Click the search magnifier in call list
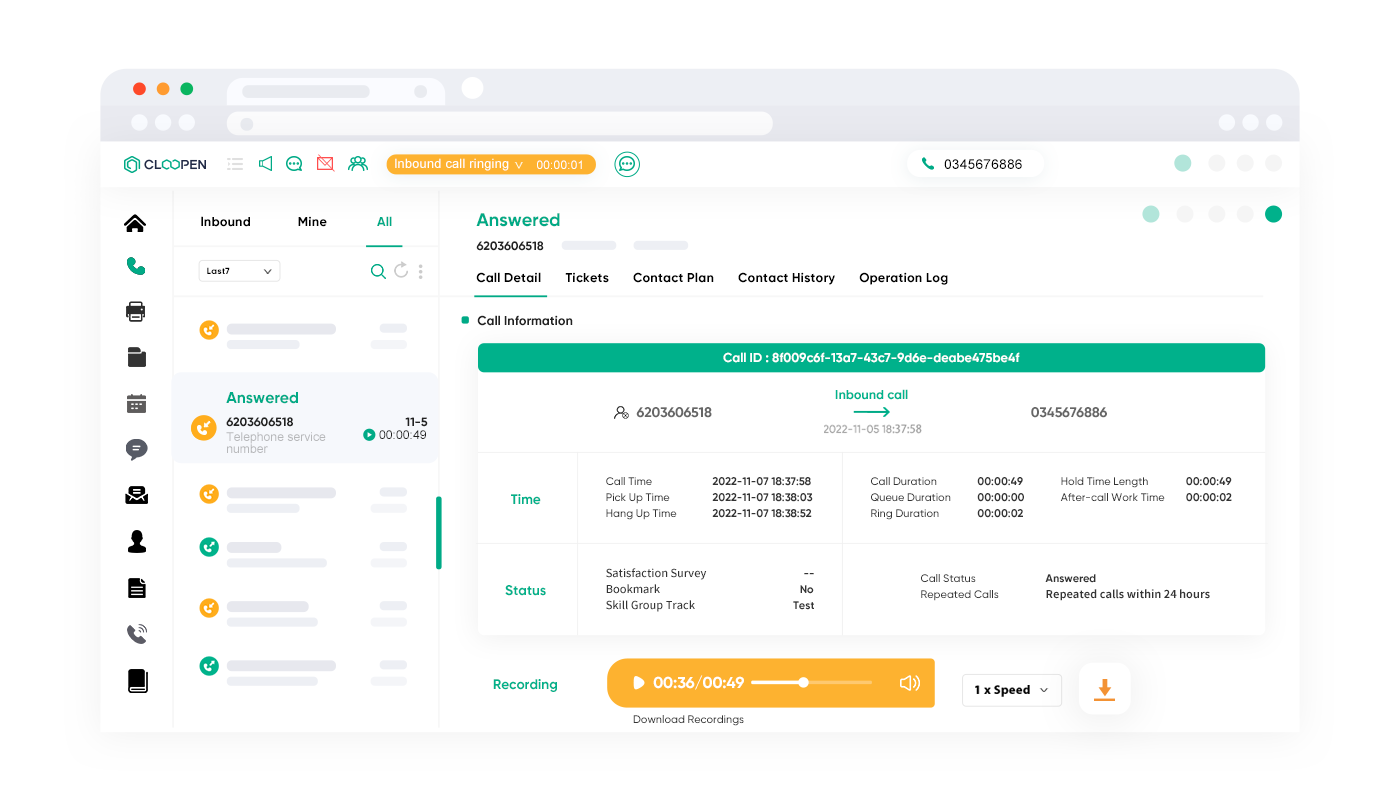 (x=378, y=271)
